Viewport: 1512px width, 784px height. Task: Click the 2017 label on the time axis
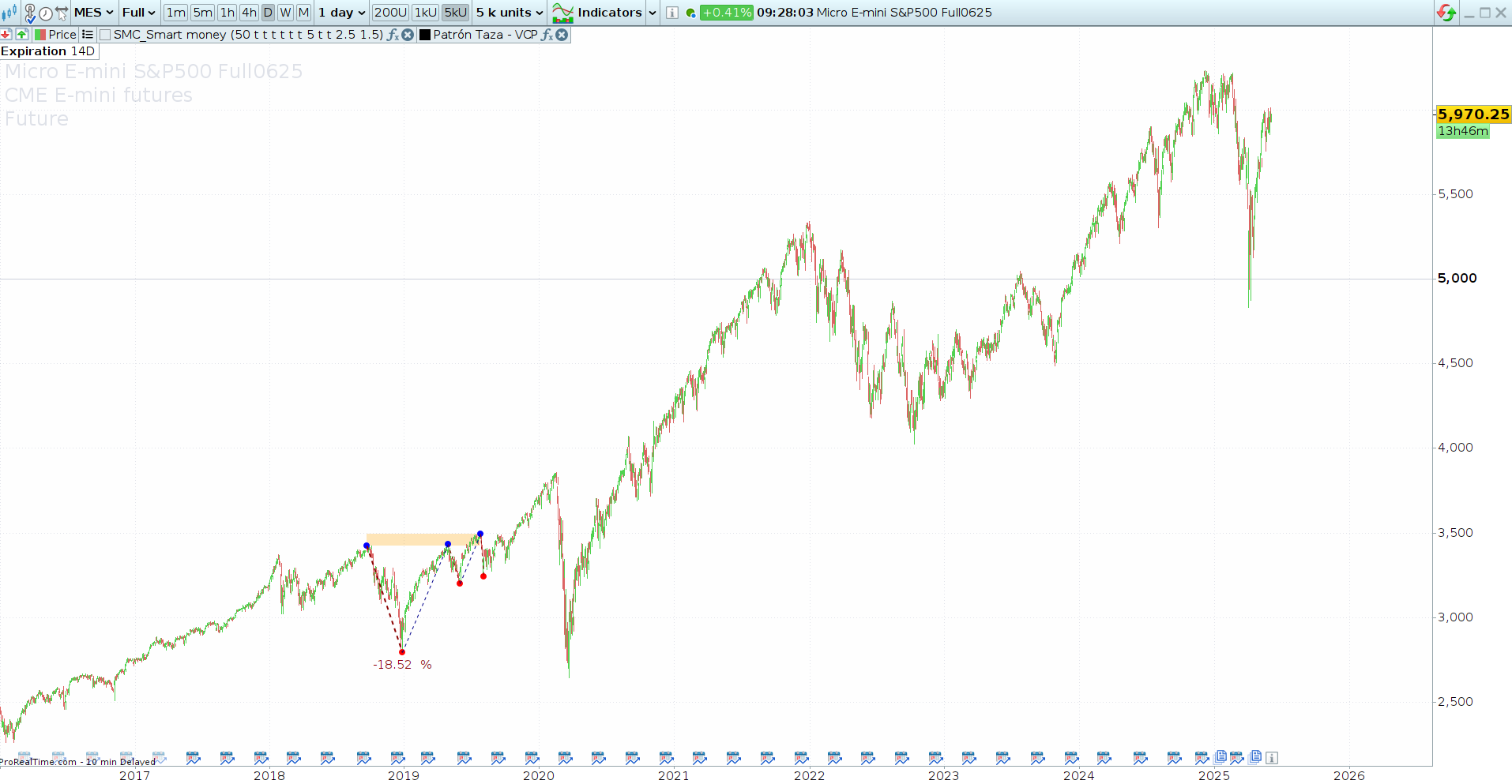pyautogui.click(x=134, y=775)
